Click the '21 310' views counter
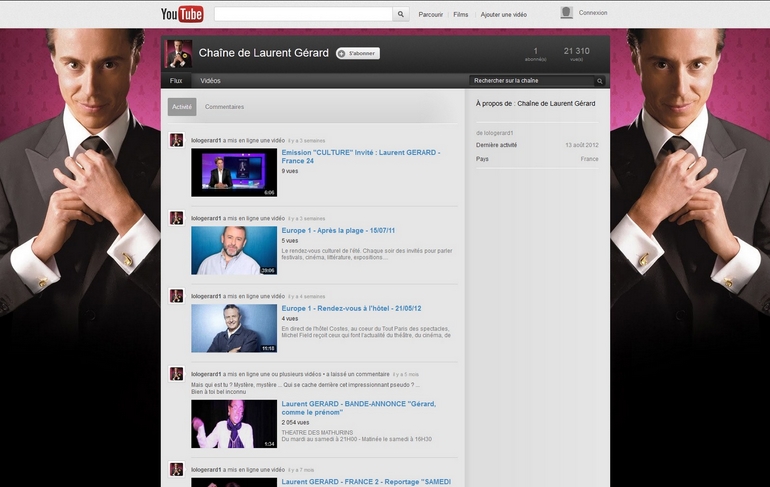The image size is (770, 487). coord(577,51)
